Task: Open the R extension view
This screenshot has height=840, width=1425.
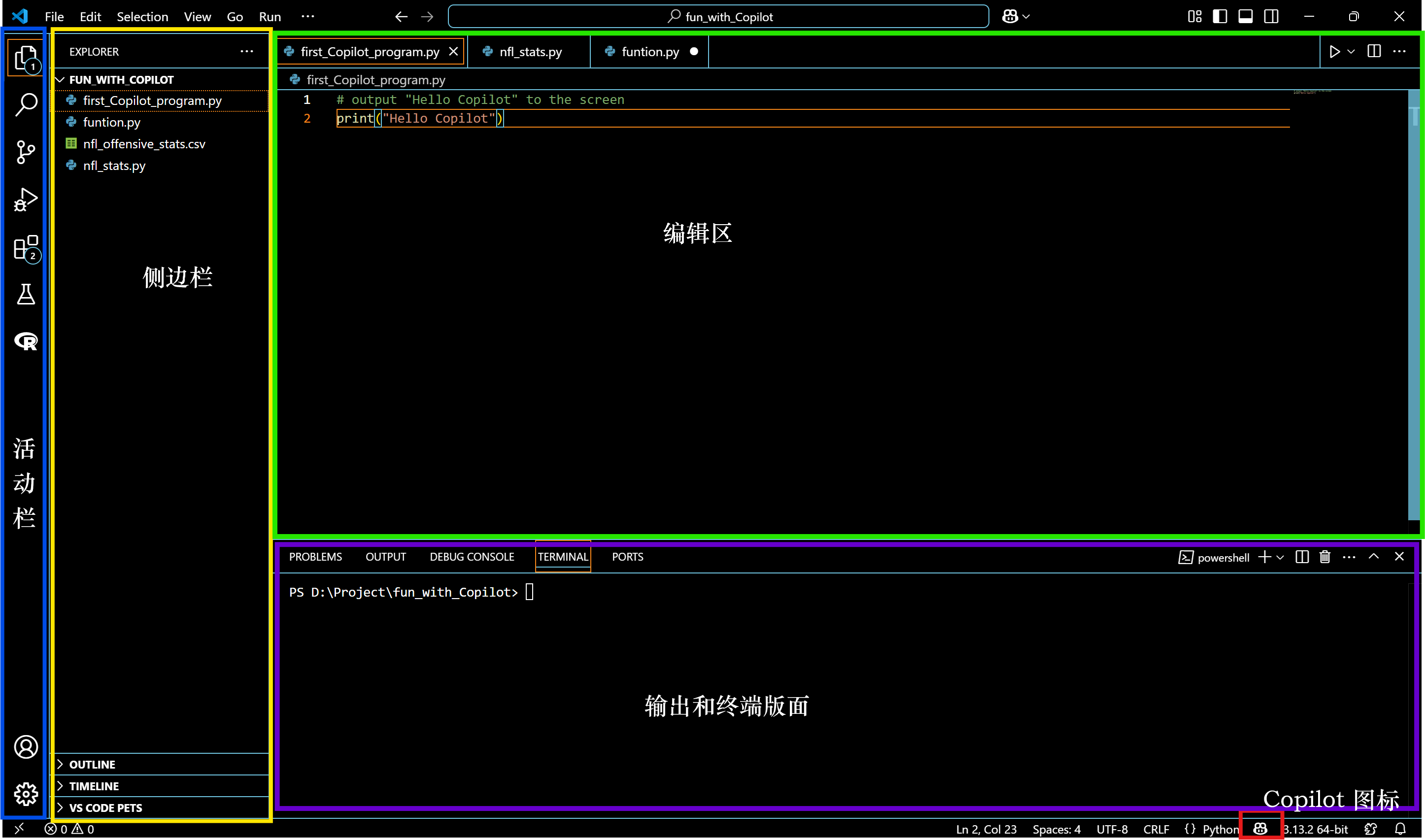Action: 26,341
